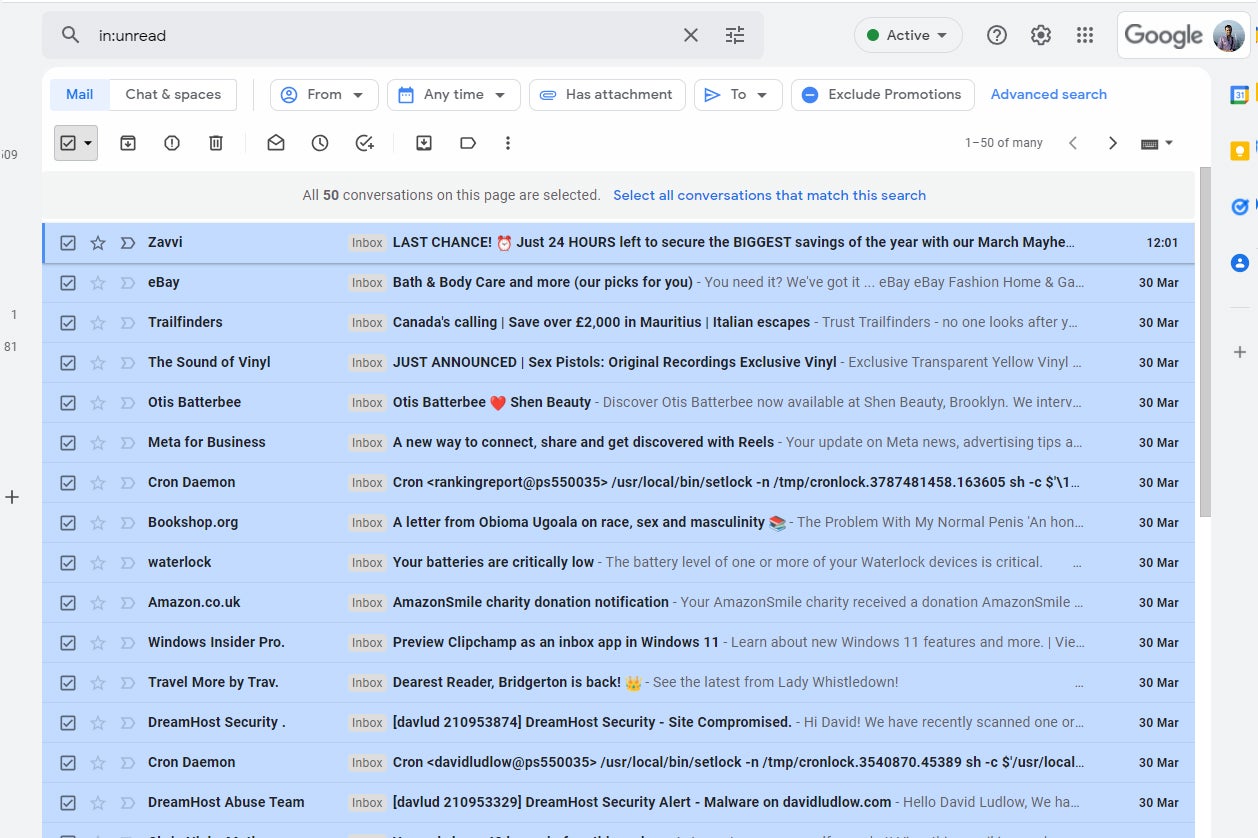Viewport: 1258px width, 838px height.
Task: Uncheck the waterlock email checkbox
Action: click(68, 563)
